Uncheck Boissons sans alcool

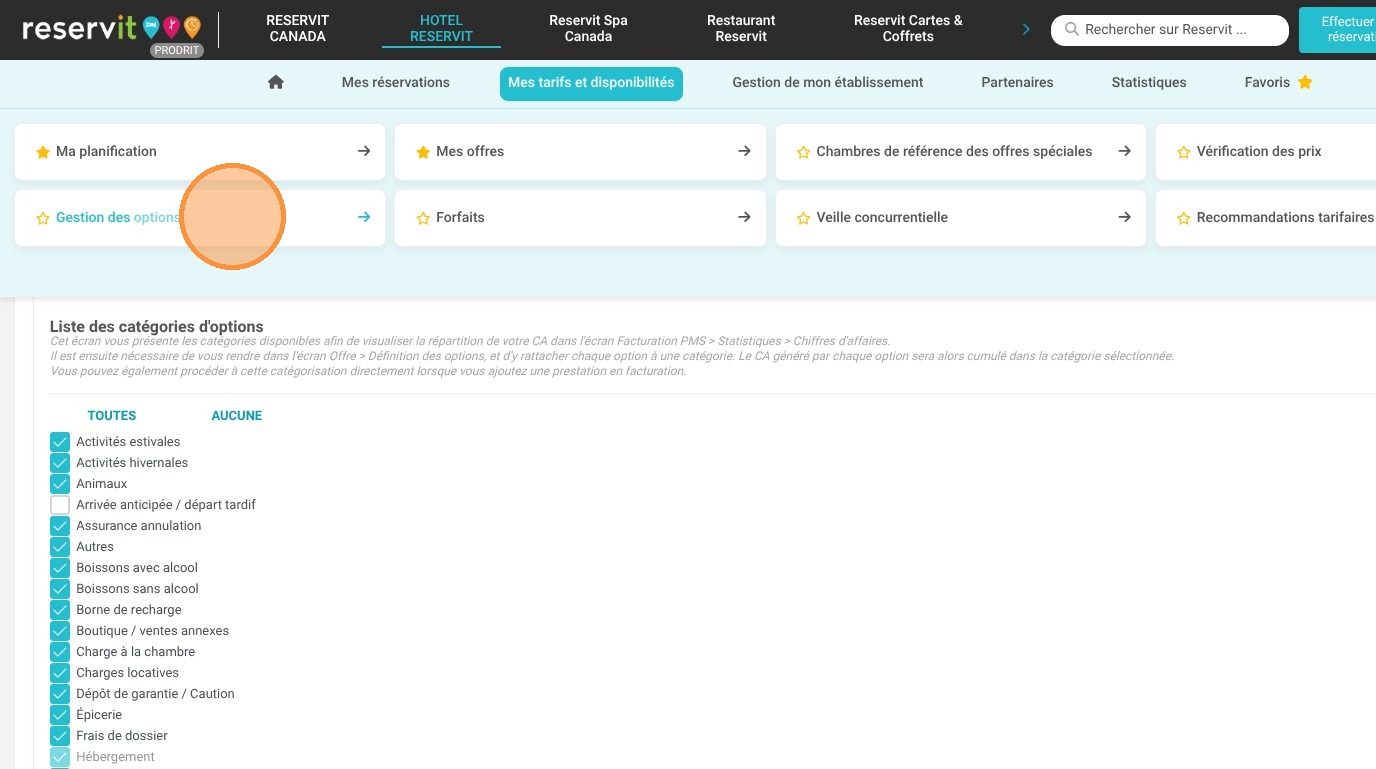(60, 589)
